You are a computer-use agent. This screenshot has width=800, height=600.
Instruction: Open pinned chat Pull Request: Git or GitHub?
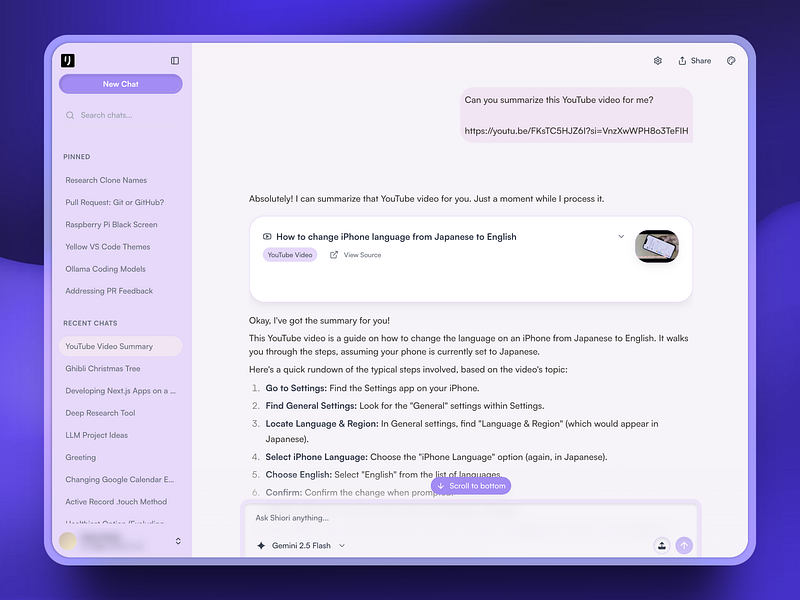tap(114, 202)
